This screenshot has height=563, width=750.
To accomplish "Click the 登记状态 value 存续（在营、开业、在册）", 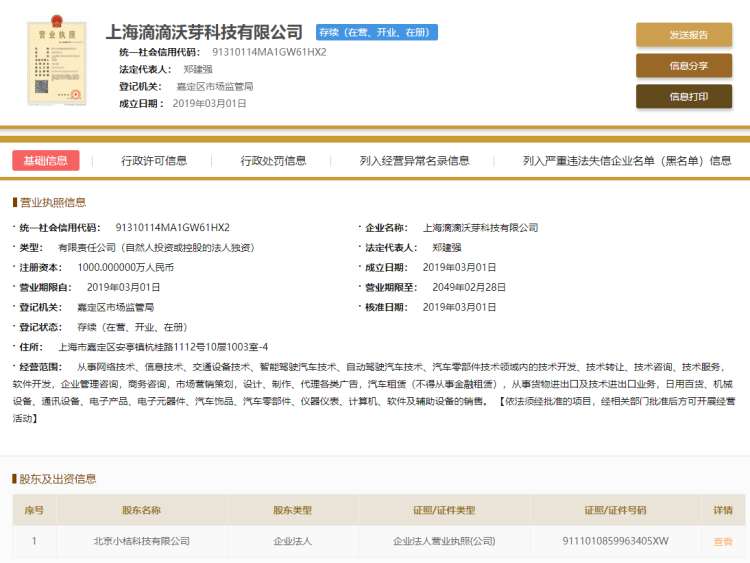I will tap(132, 327).
